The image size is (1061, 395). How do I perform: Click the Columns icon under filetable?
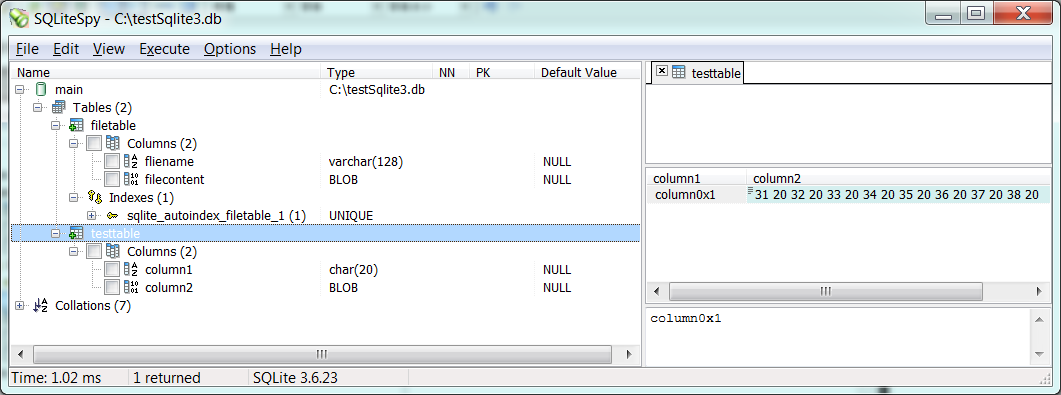pyautogui.click(x=113, y=143)
